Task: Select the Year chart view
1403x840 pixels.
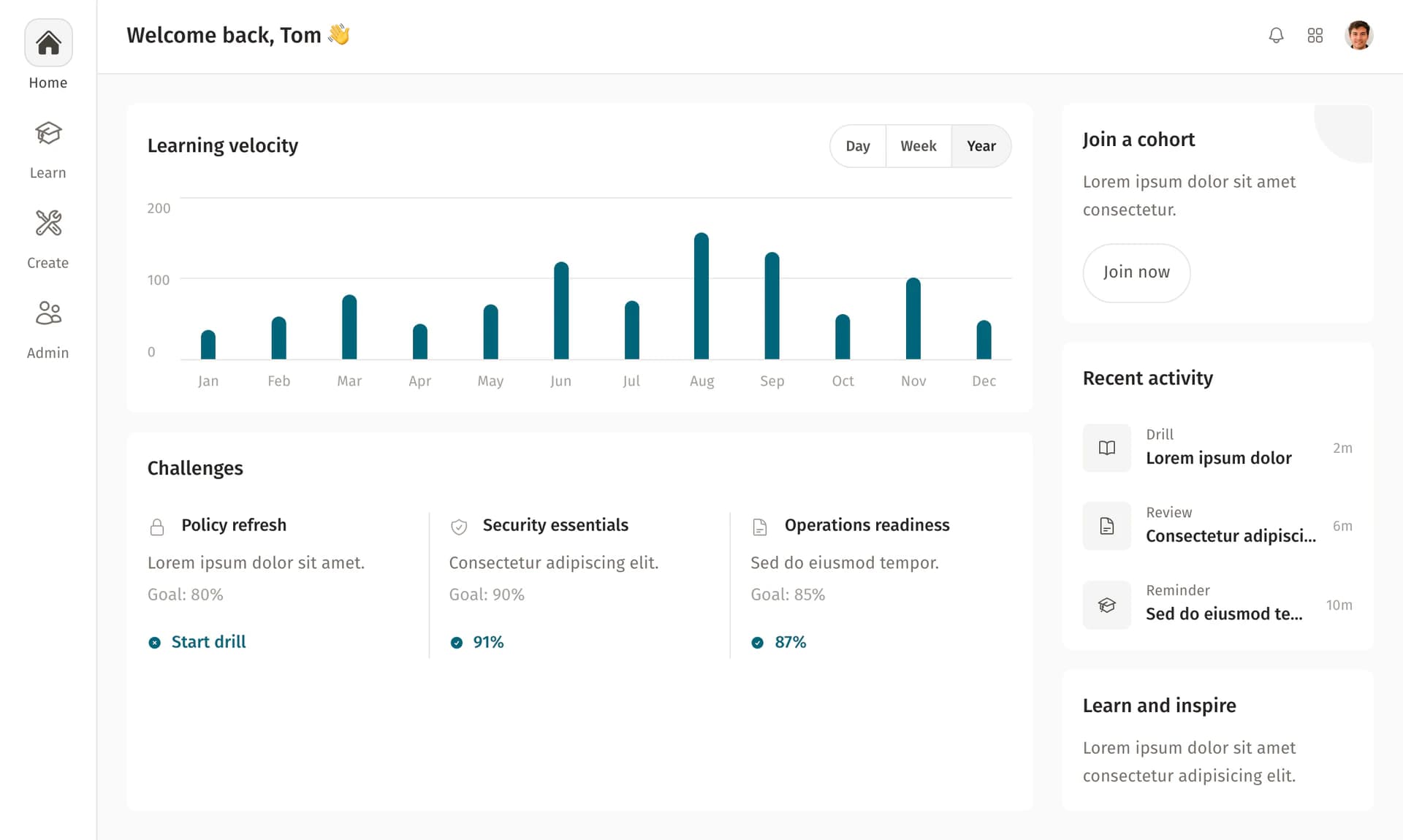Action: [x=981, y=145]
